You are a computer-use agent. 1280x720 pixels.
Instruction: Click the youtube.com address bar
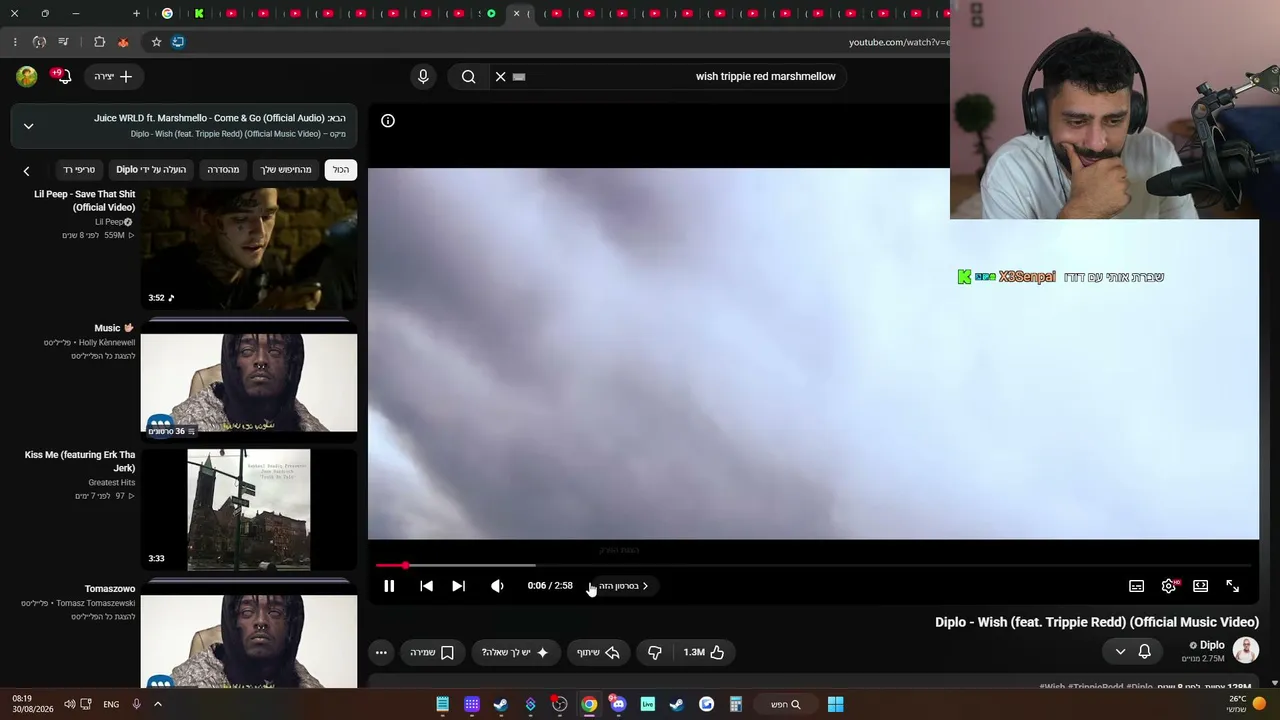coord(560,42)
